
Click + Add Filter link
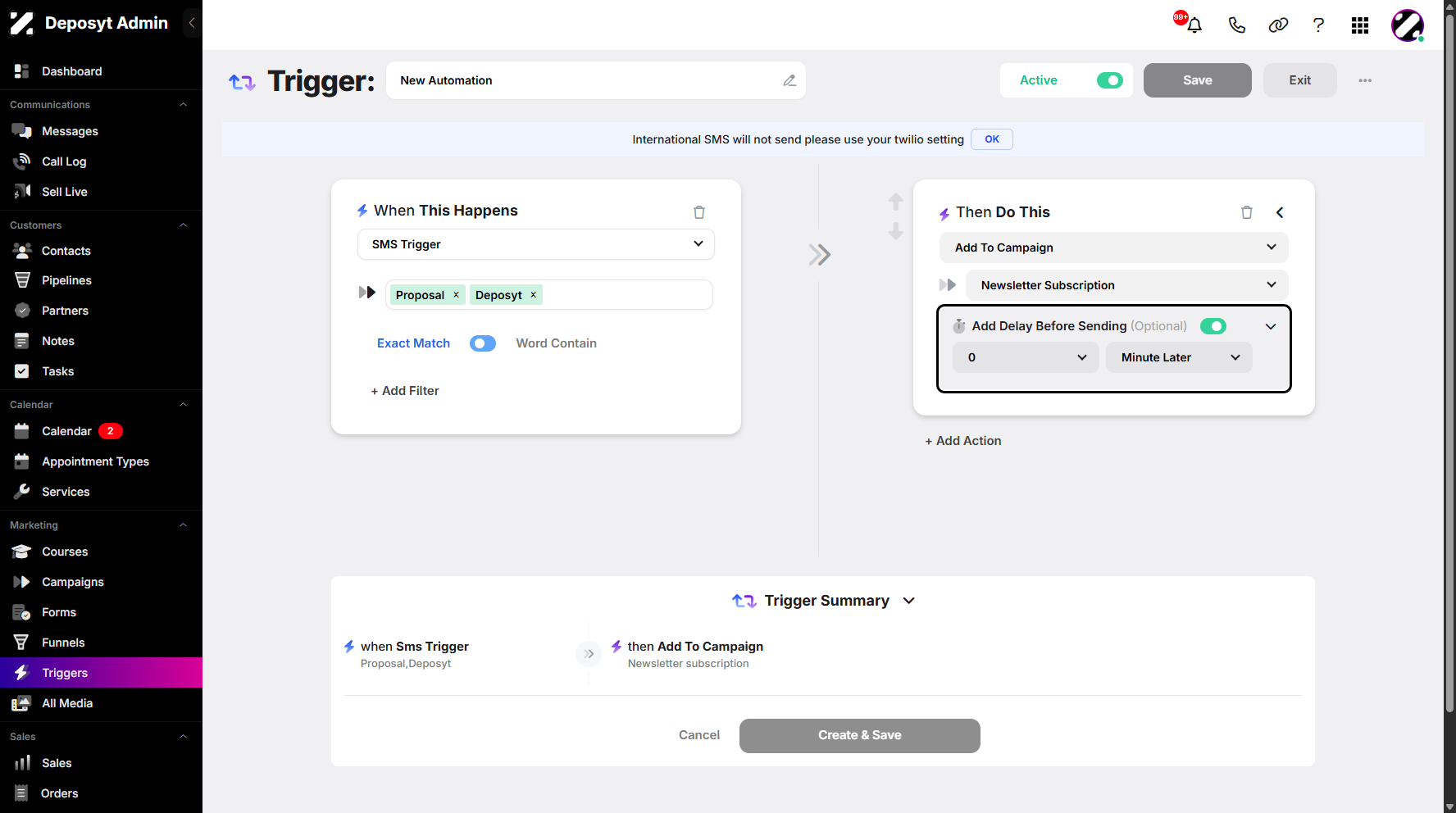click(405, 391)
